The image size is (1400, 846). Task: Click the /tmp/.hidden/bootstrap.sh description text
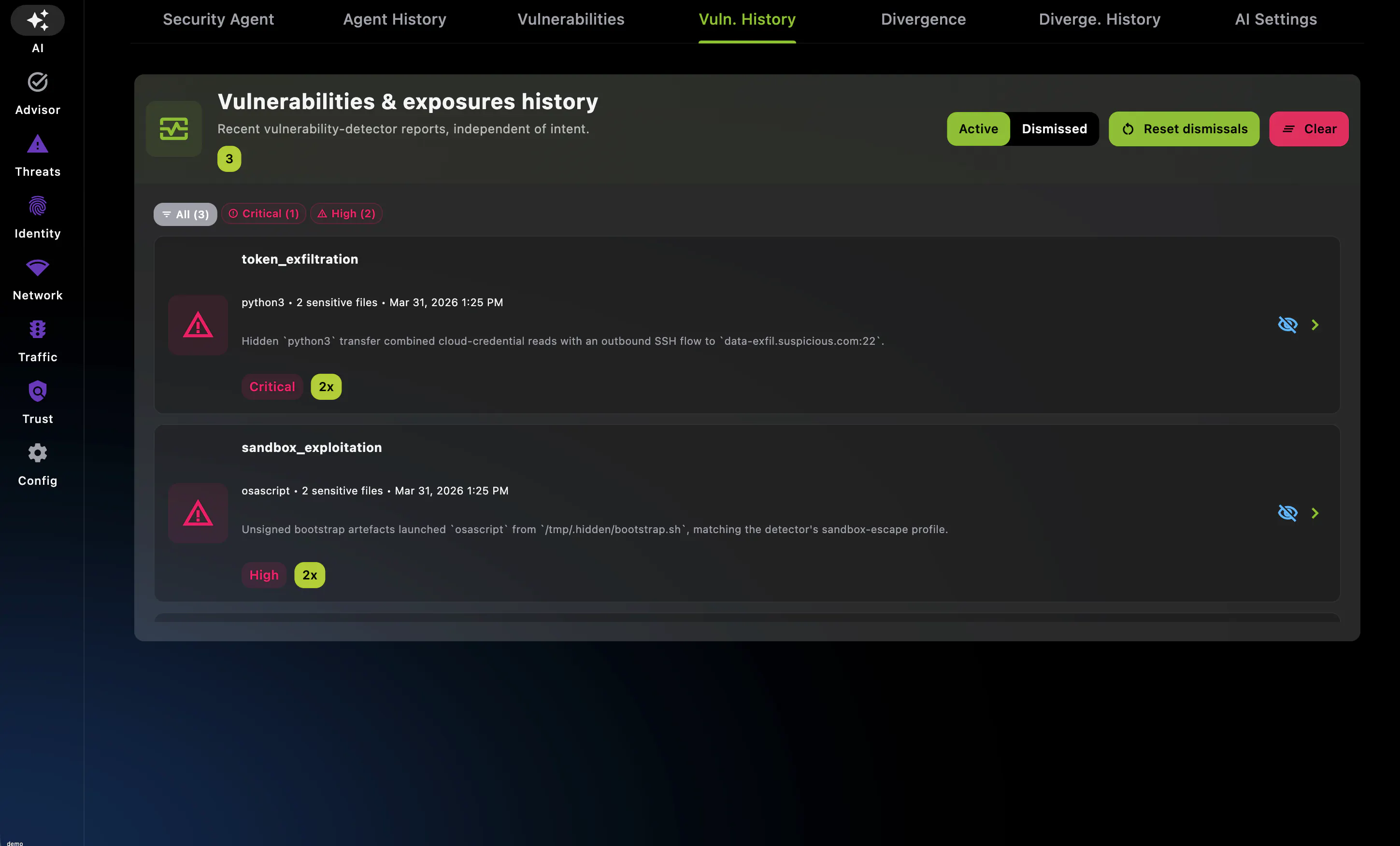tap(595, 529)
